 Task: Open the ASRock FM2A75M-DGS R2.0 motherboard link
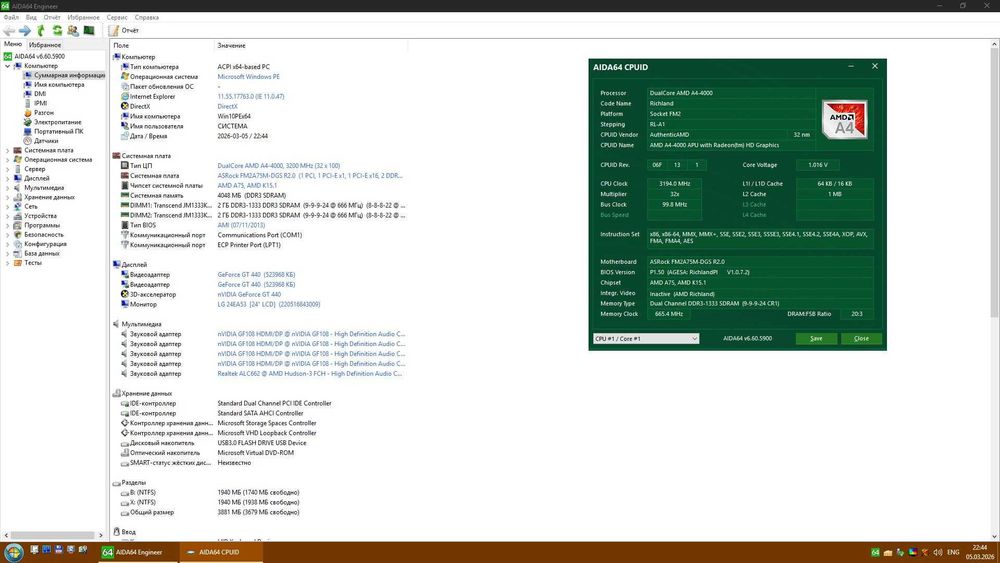click(x=310, y=175)
